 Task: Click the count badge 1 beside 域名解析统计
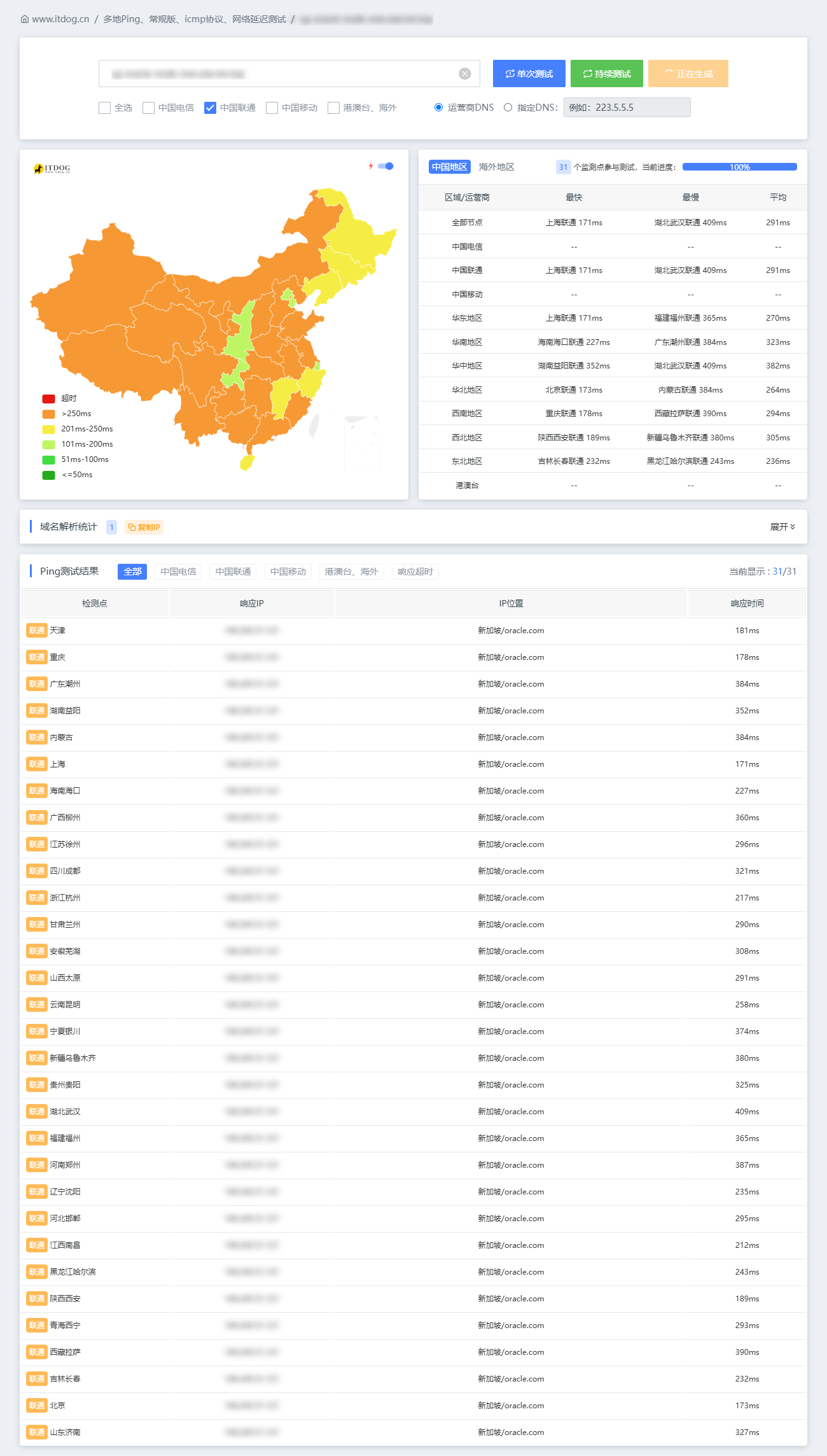[x=111, y=527]
